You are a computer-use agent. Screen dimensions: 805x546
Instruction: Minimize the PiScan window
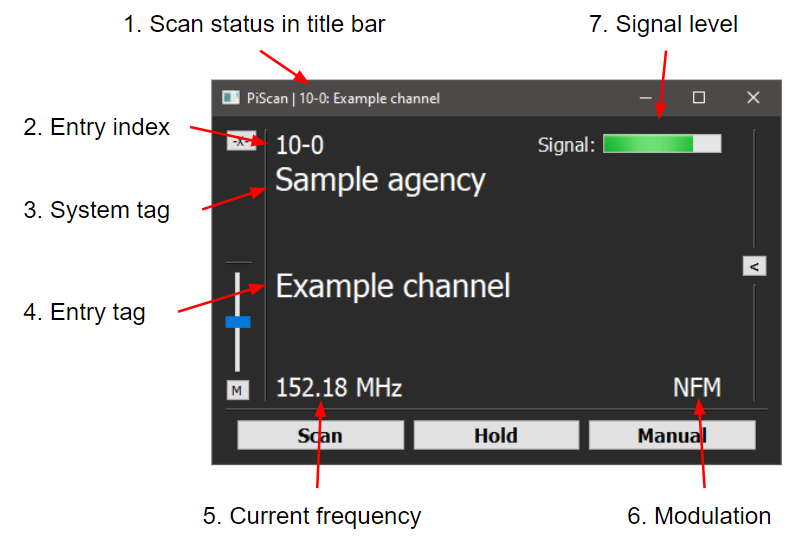pyautogui.click(x=646, y=98)
